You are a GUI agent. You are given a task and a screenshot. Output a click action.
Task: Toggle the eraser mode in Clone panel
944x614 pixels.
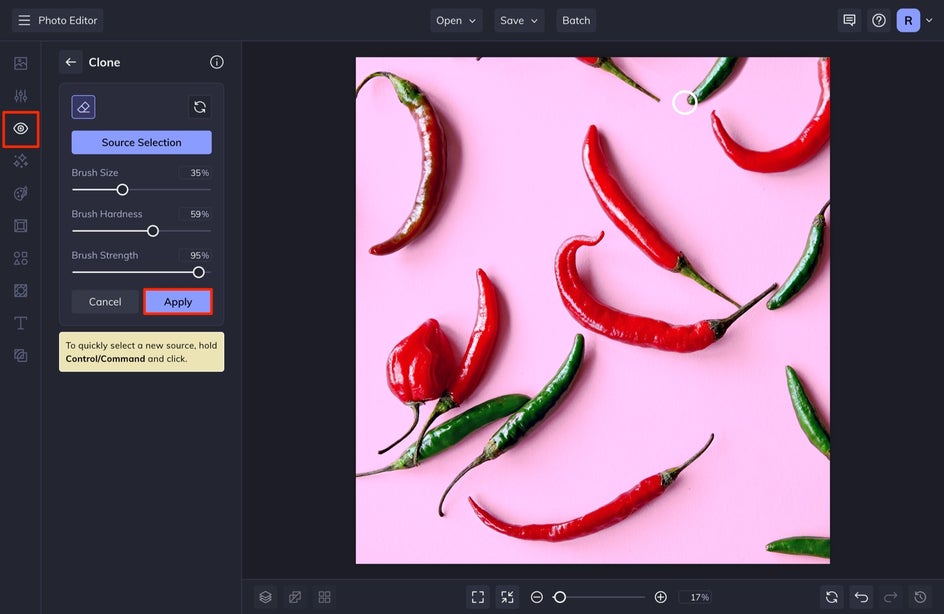(x=84, y=107)
